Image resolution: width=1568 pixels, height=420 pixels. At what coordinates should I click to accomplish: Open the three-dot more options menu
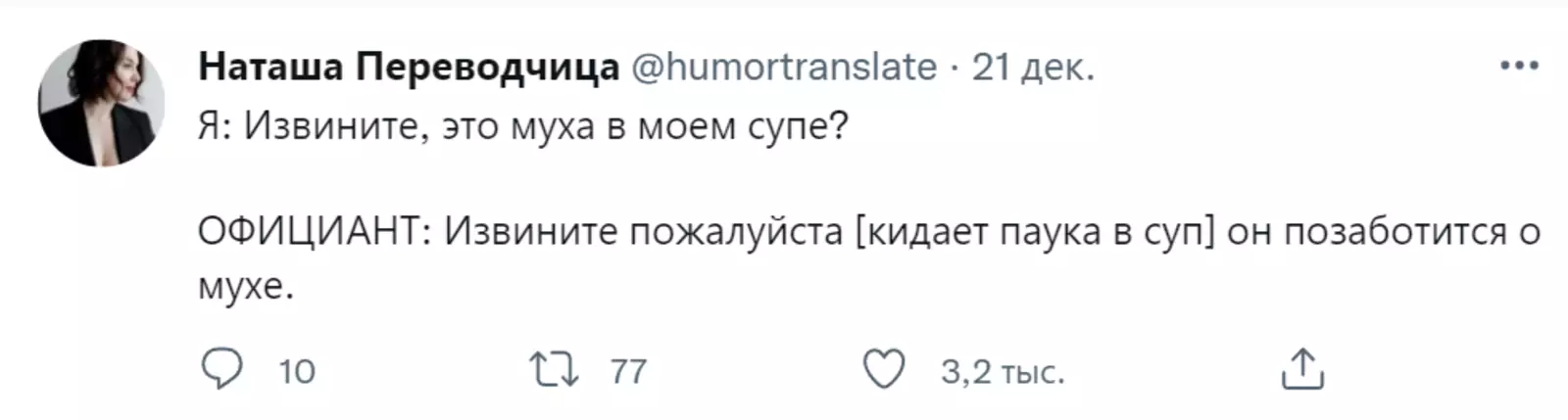coord(1519,67)
